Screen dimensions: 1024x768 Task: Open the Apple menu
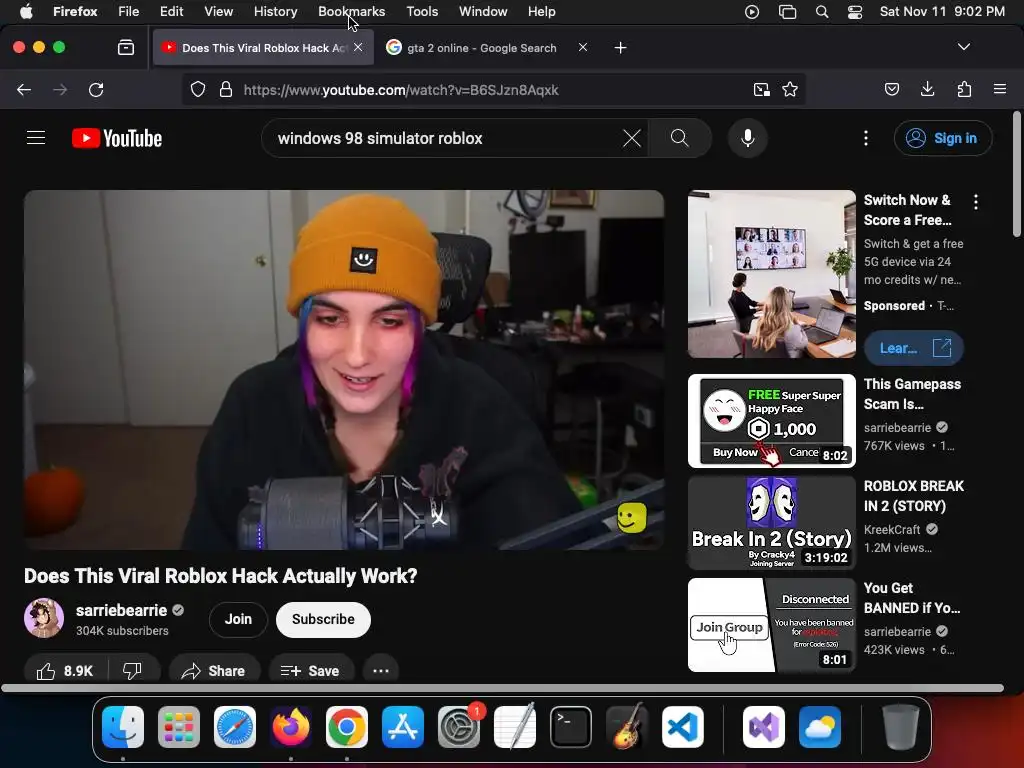pos(26,12)
